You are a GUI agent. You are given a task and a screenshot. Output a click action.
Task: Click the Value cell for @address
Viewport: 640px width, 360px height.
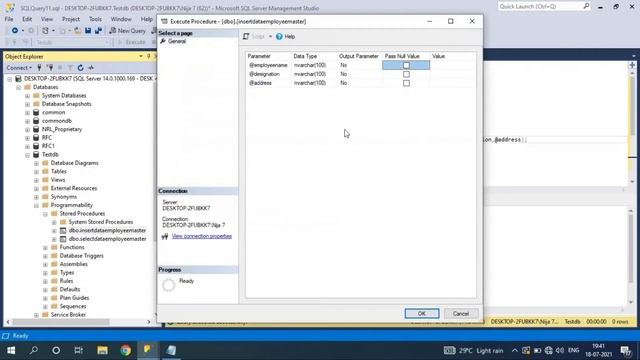(453, 83)
